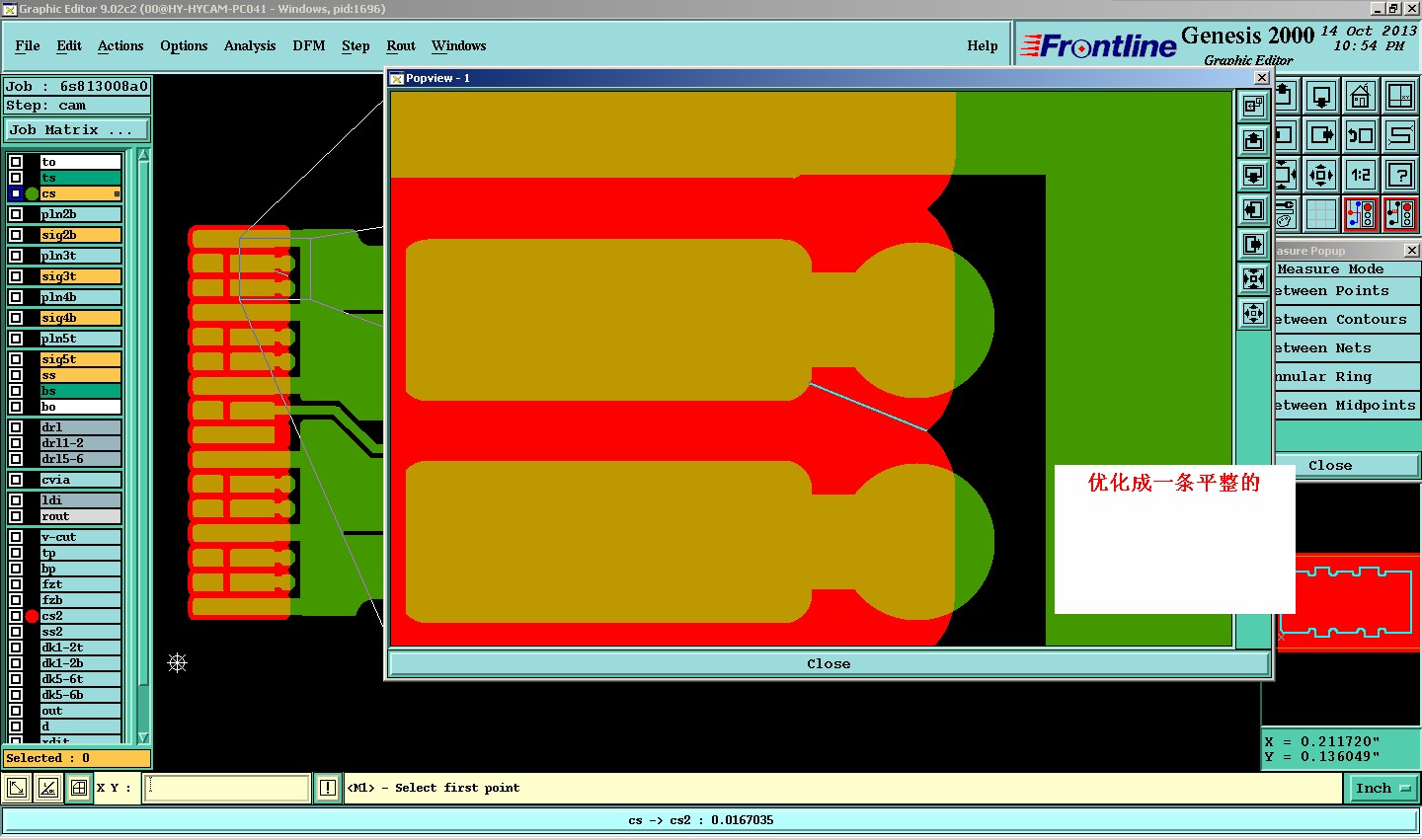This screenshot has width=1422, height=840.
Task: Click the grid display icon
Action: [x=1321, y=214]
